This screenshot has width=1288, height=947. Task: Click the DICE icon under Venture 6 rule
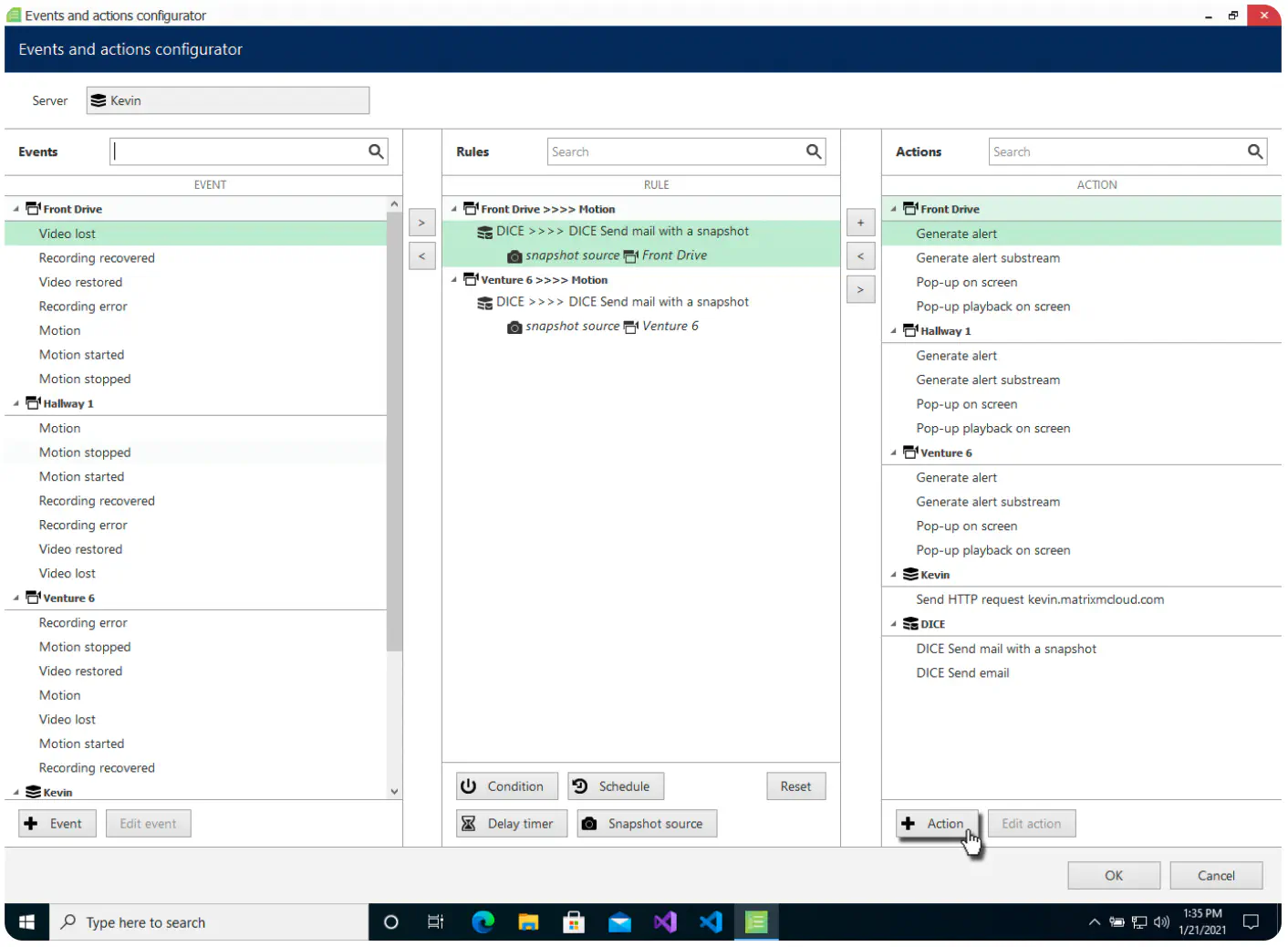pos(485,303)
